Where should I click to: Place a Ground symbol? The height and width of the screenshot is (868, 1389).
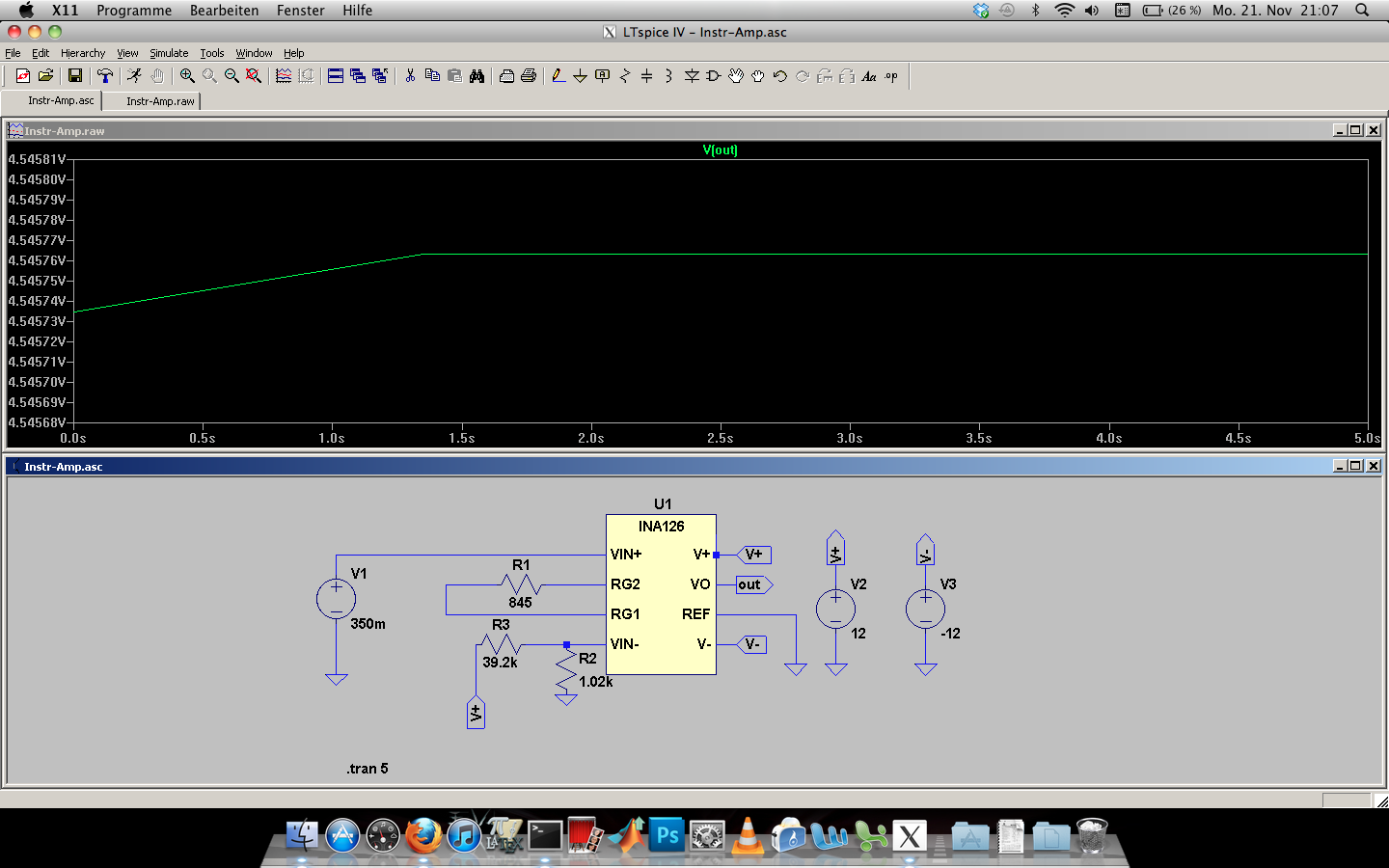point(580,76)
